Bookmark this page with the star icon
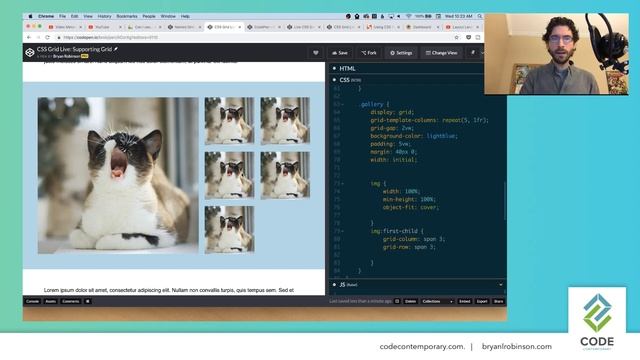Image resolution: width=640 pixels, height=360 pixels. click(456, 37)
